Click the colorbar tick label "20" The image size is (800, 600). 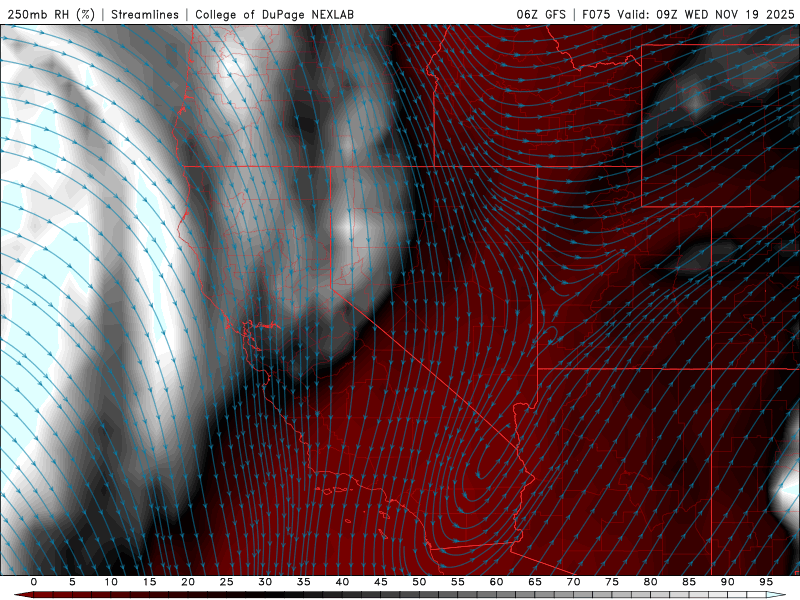(188, 582)
